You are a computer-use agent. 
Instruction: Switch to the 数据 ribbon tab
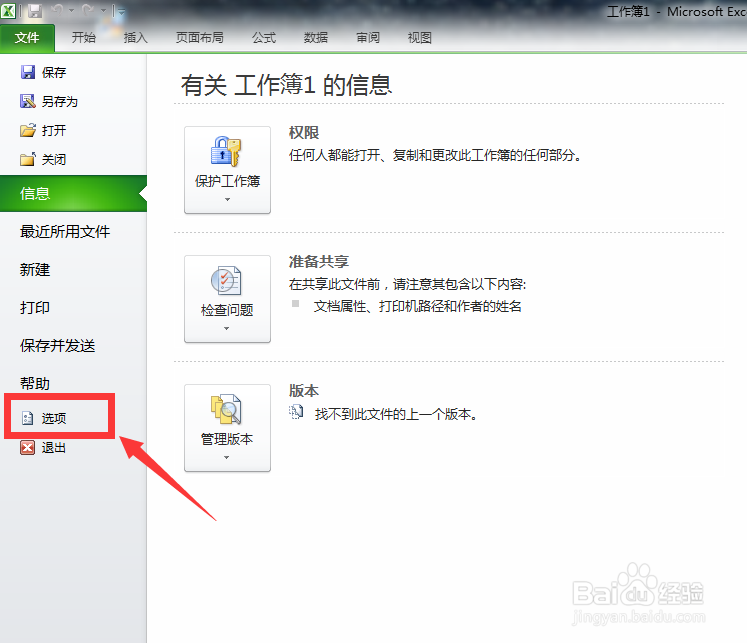tap(316, 38)
